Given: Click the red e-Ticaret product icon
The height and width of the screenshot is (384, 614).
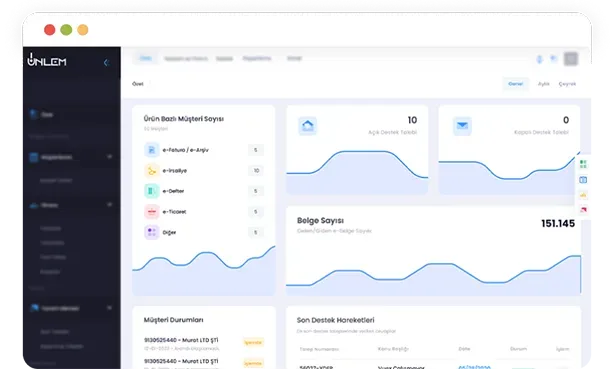Looking at the screenshot, I should 152,212.
